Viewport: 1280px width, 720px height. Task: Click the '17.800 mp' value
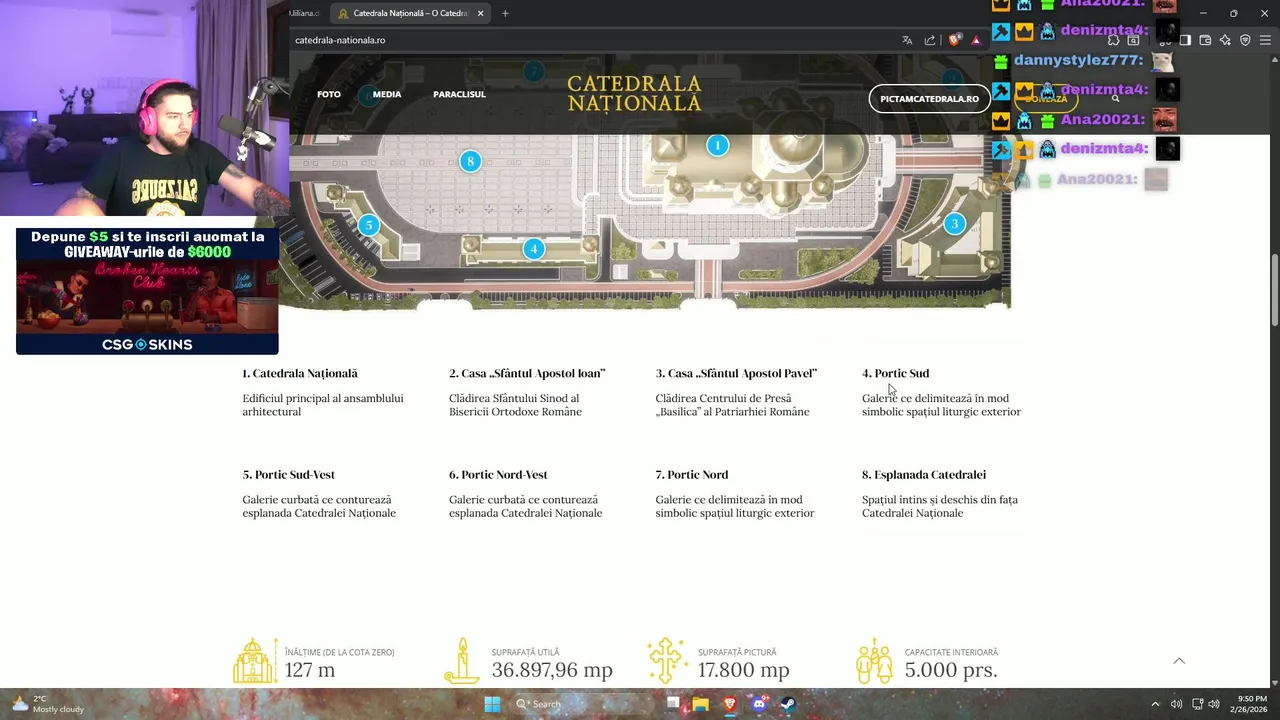(744, 670)
